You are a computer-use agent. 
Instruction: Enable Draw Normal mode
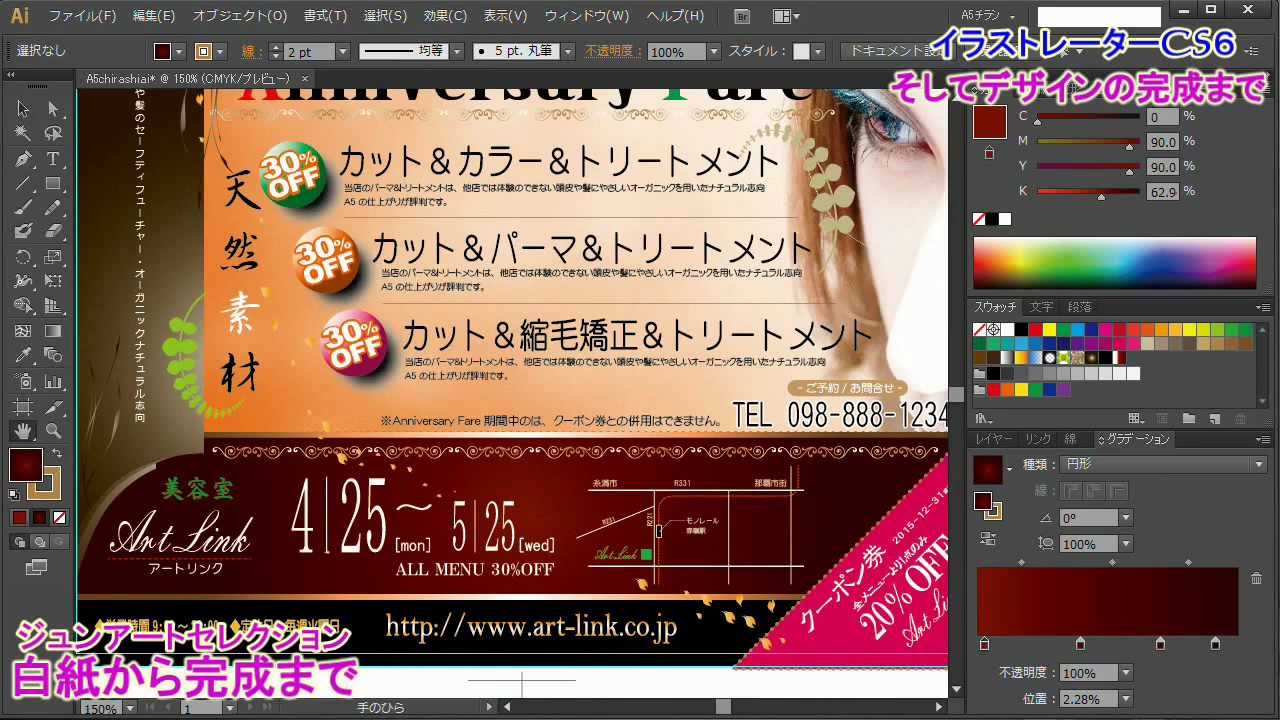19,541
